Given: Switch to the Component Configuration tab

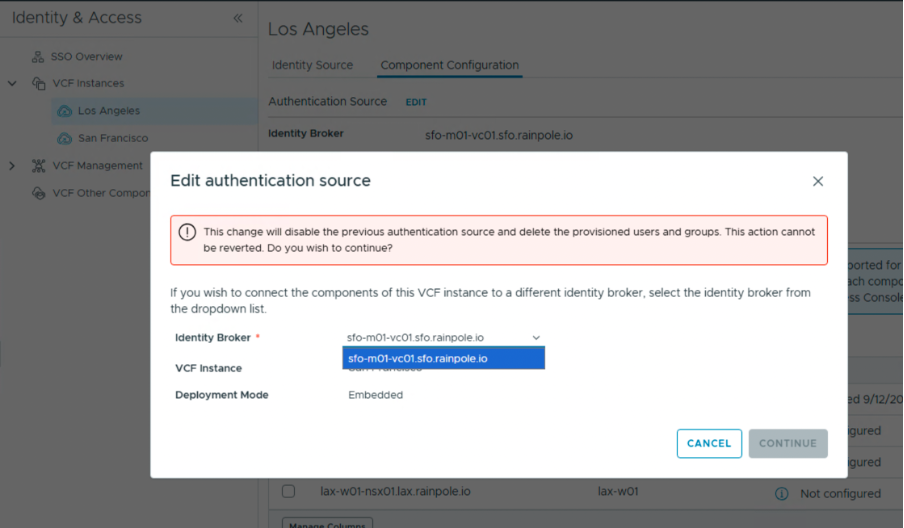Looking at the screenshot, I should [x=449, y=65].
